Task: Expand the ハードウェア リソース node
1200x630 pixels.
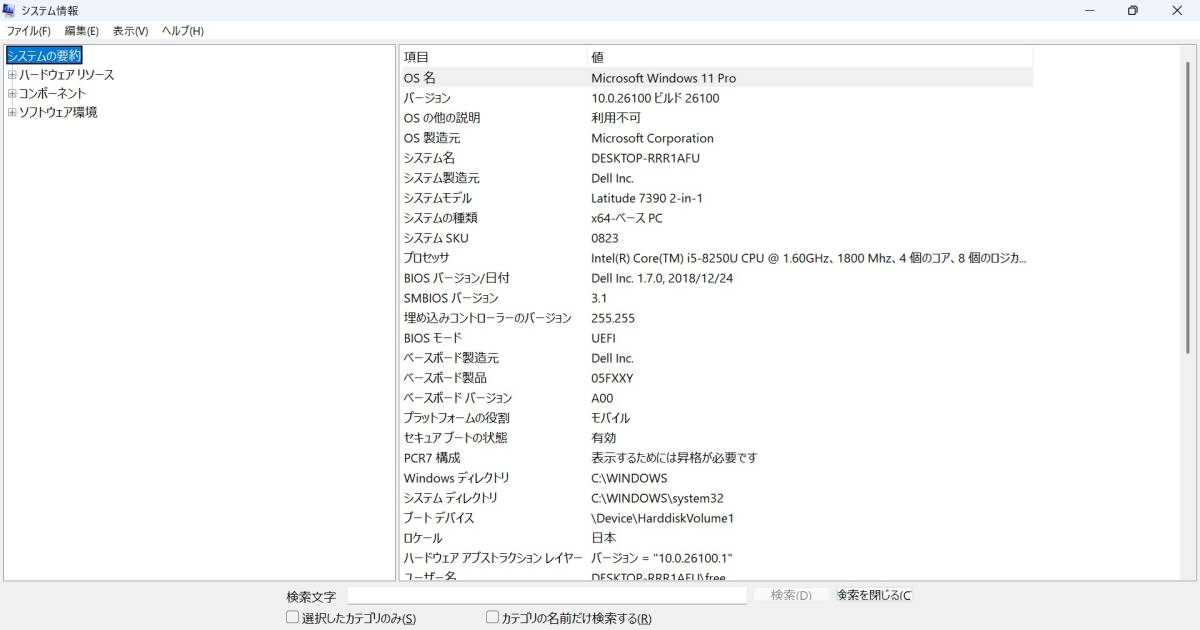Action: click(x=12, y=75)
